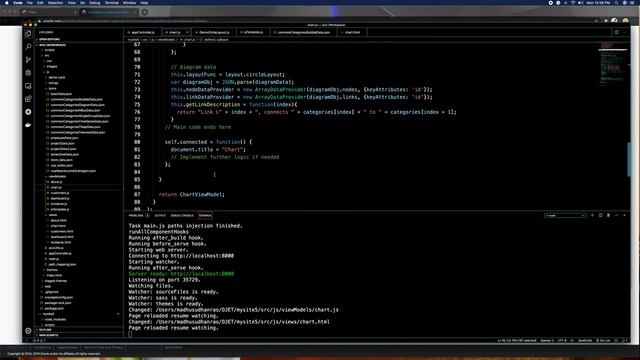Open the Apple menu

pyautogui.click(x=7, y=2)
